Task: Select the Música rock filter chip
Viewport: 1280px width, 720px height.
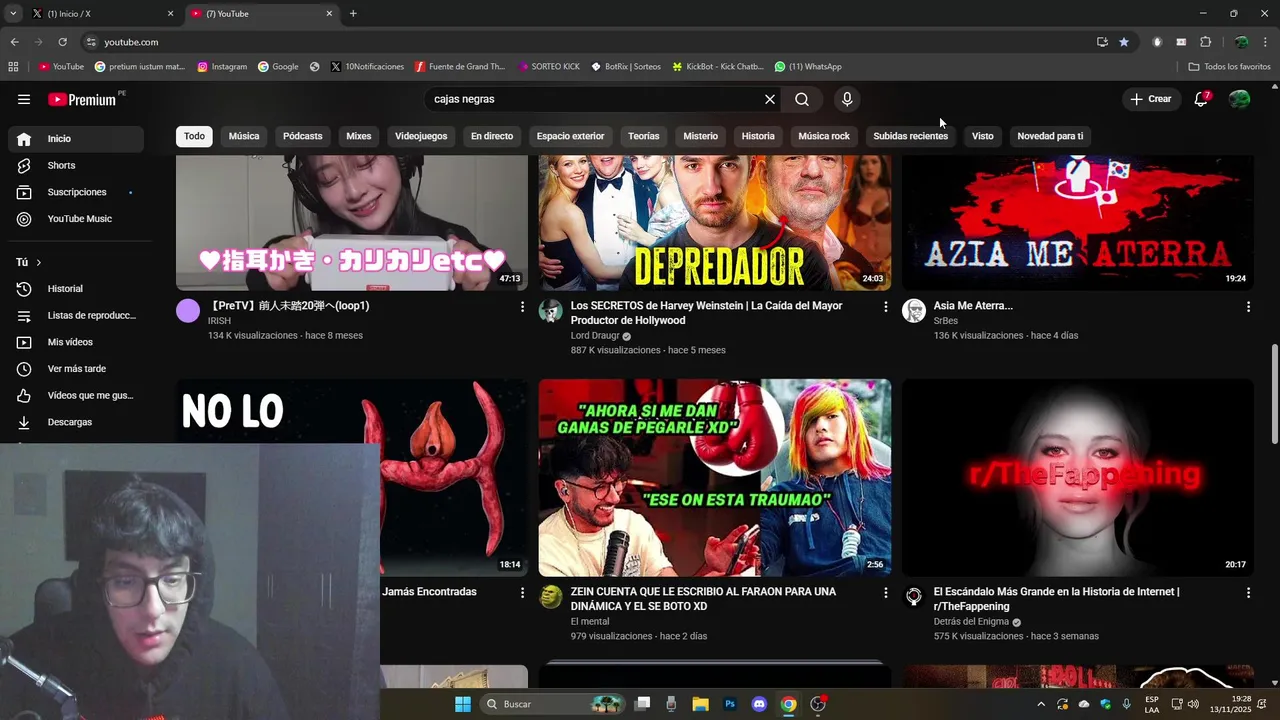Action: pyautogui.click(x=824, y=136)
